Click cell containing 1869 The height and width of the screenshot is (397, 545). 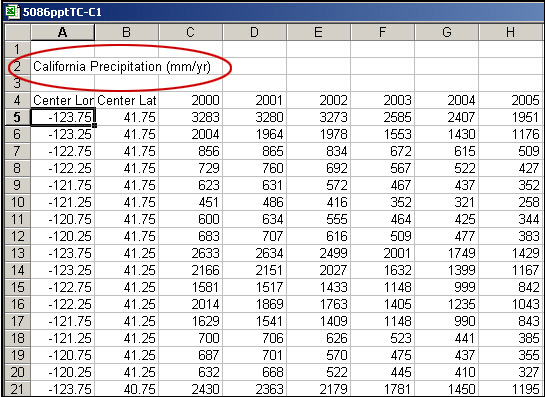pos(254,305)
